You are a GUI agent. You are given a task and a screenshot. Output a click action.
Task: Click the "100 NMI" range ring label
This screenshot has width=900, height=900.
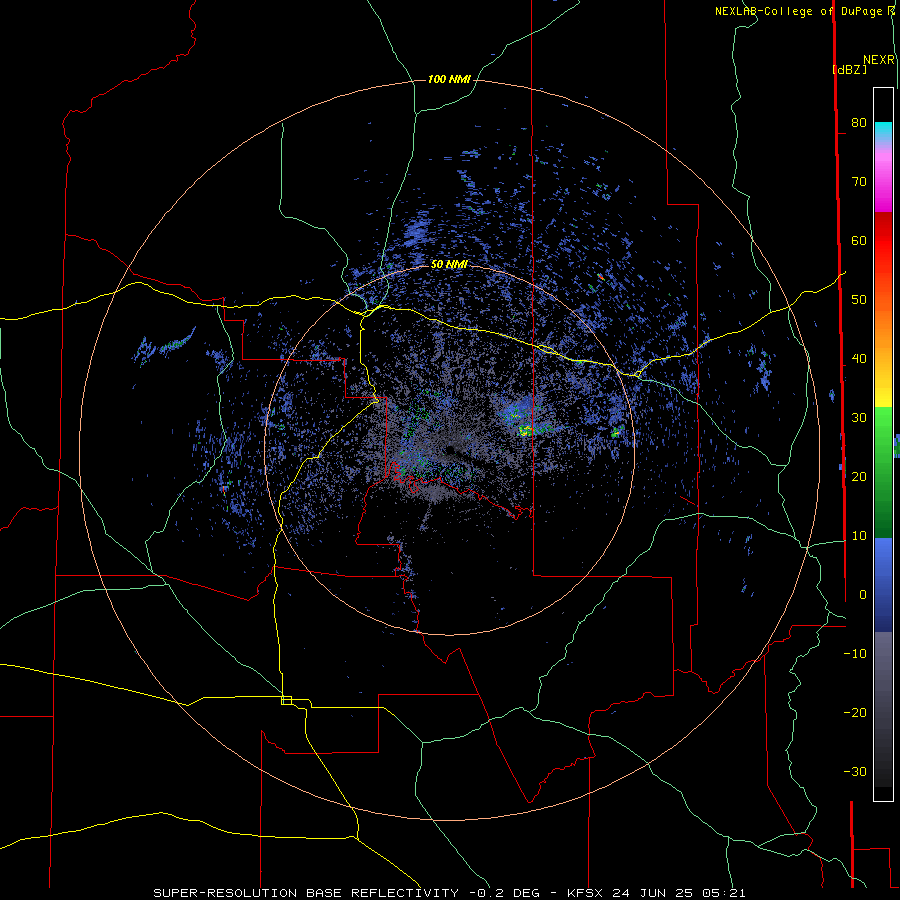(x=449, y=79)
